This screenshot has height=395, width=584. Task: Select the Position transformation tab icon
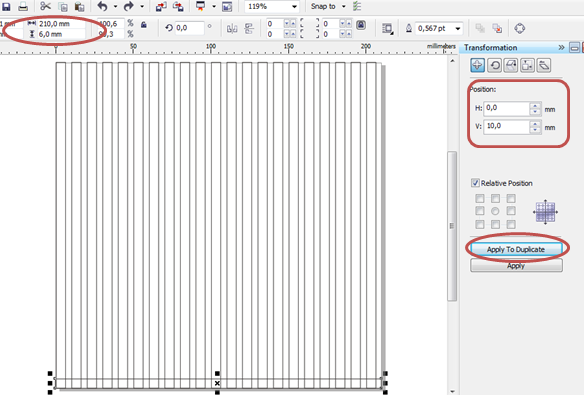click(x=477, y=65)
